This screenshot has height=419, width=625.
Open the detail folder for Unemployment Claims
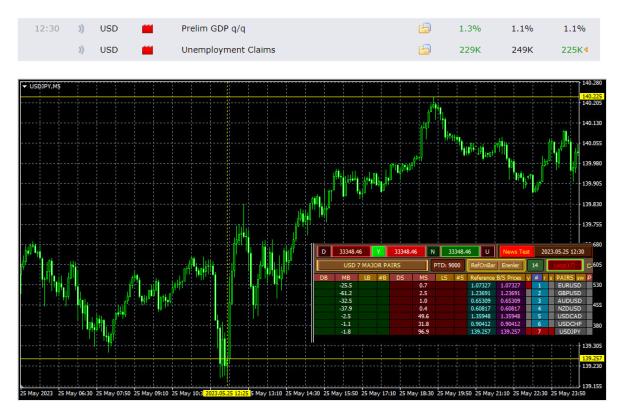coord(425,50)
